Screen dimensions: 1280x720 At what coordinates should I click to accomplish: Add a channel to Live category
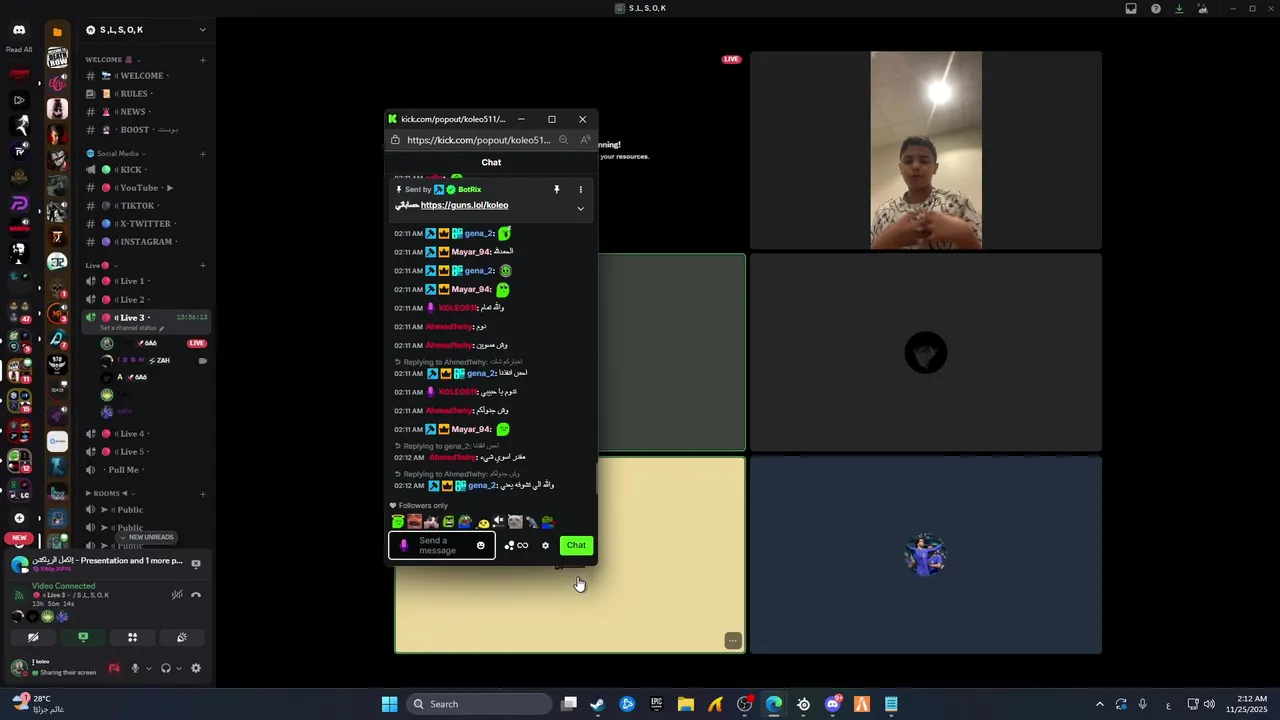pos(202,266)
